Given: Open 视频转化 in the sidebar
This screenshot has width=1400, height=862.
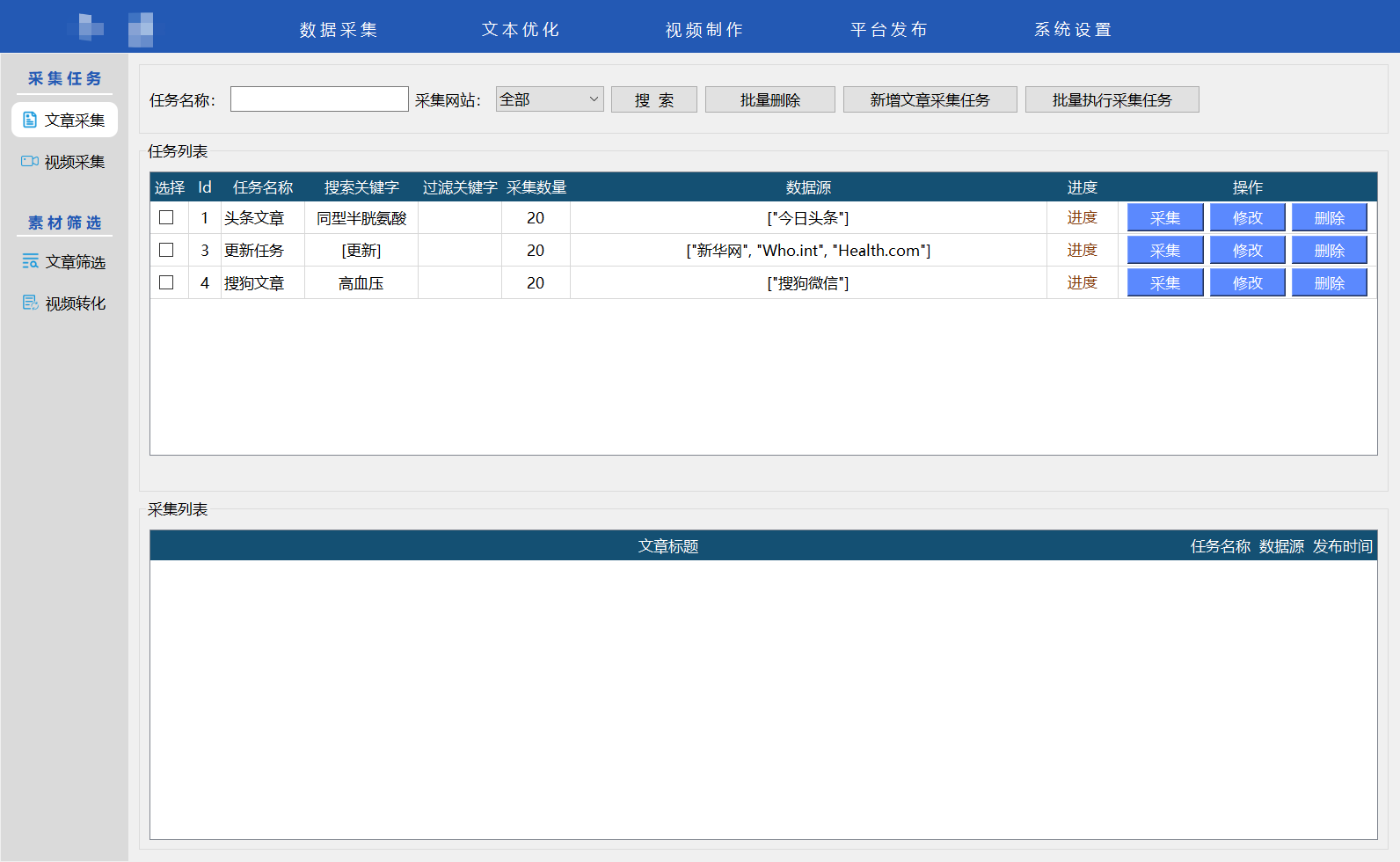Looking at the screenshot, I should 64,303.
